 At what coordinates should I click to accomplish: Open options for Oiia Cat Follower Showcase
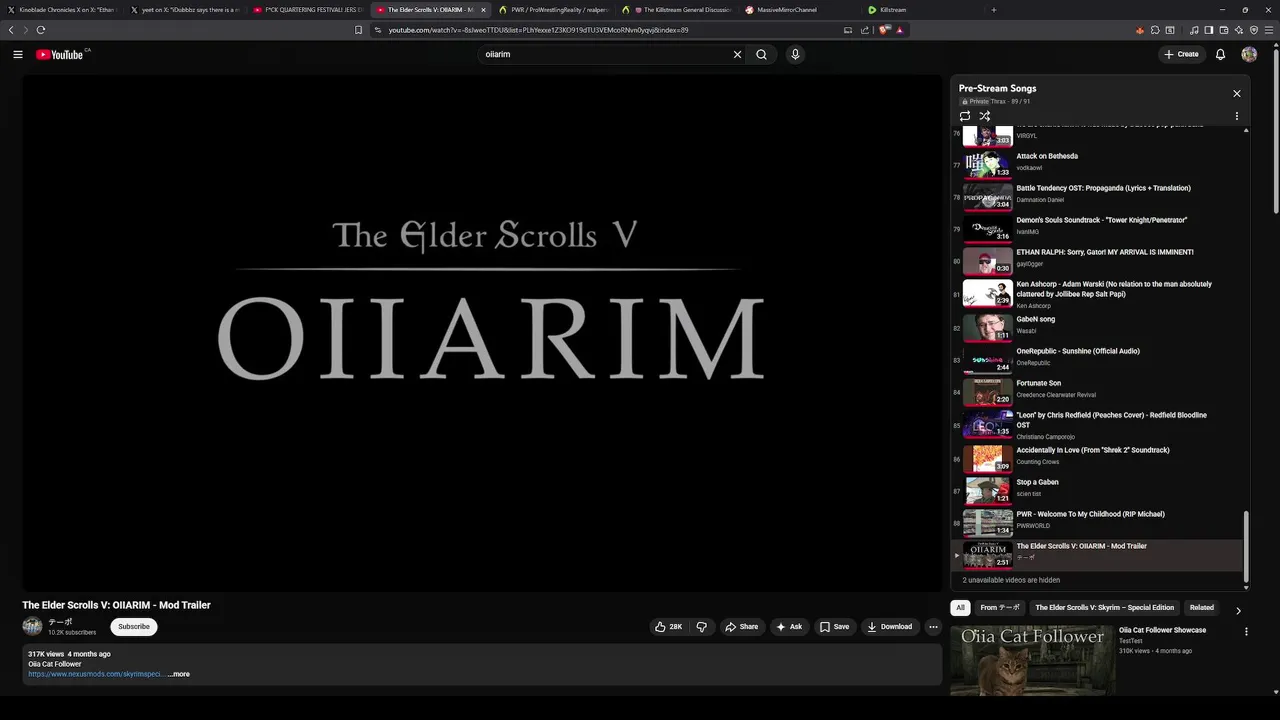pyautogui.click(x=1246, y=632)
